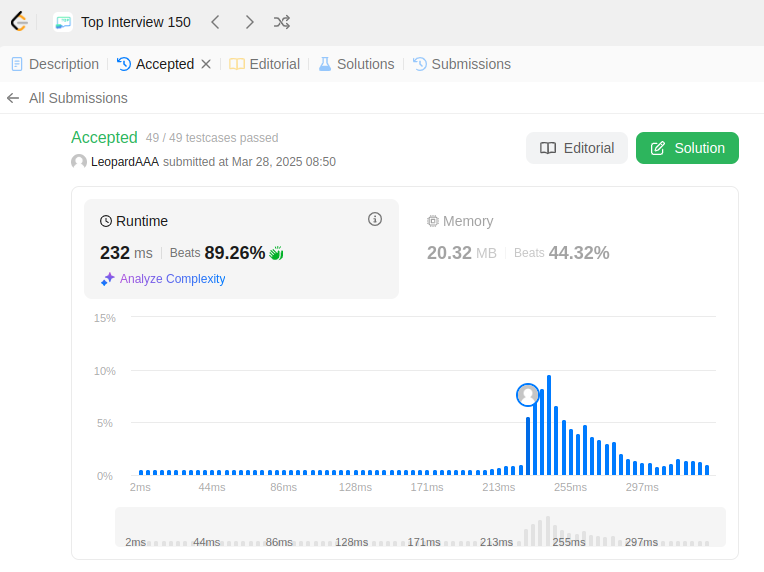Screen dimensions: 764x572
Task: Click the Top Interview 150 list icon
Action: click(63, 22)
